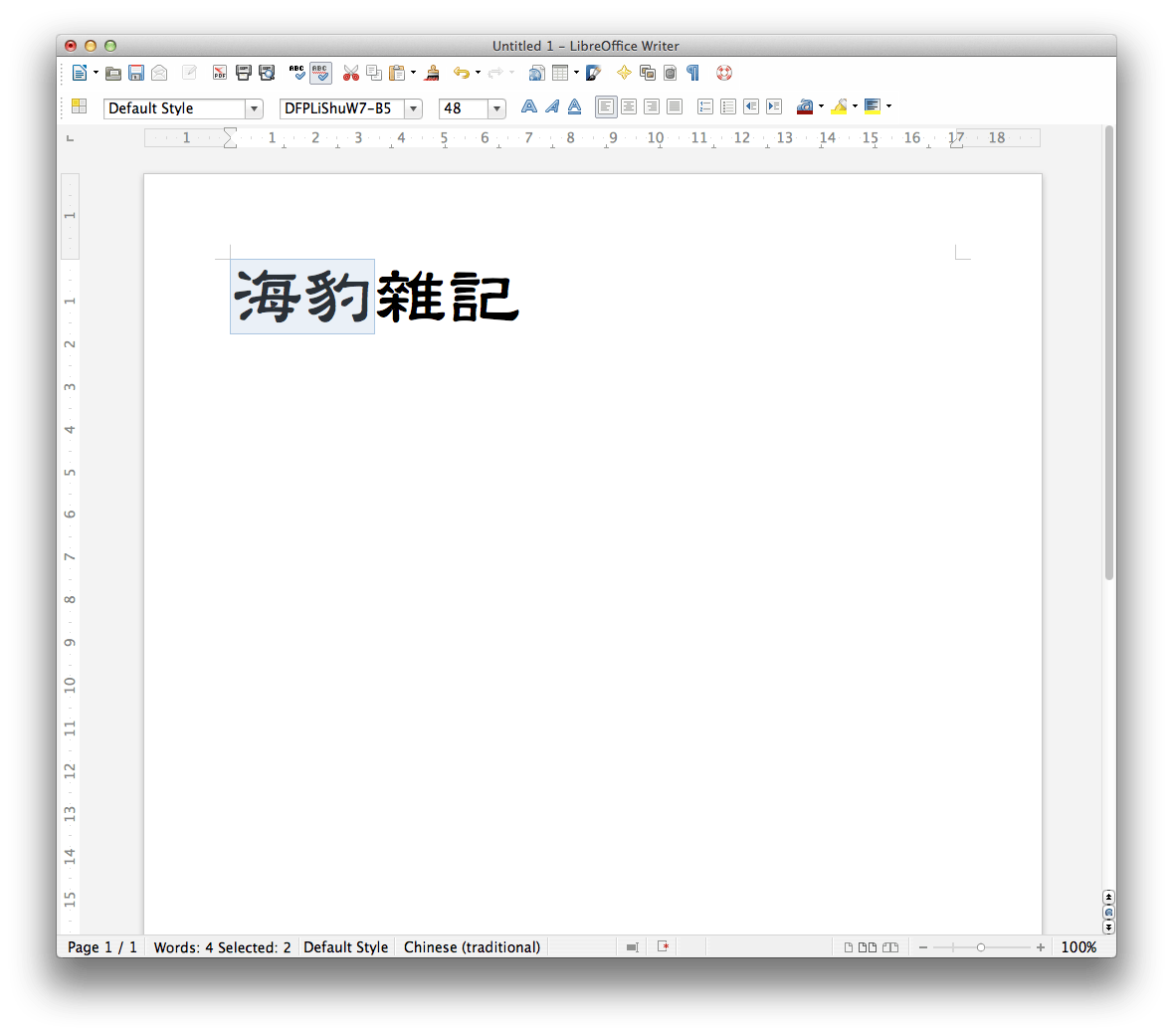Toggle centered paragraph alignment
This screenshot has height=1036, width=1173.
tap(629, 106)
